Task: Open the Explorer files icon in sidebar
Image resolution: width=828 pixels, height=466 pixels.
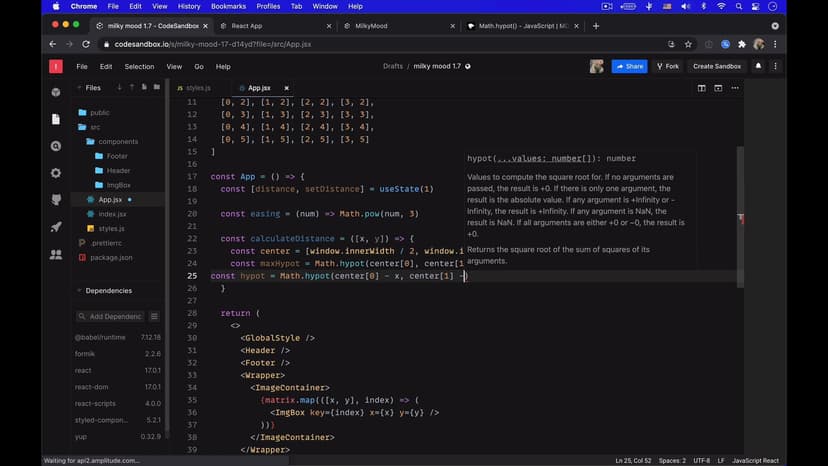Action: pyautogui.click(x=56, y=119)
